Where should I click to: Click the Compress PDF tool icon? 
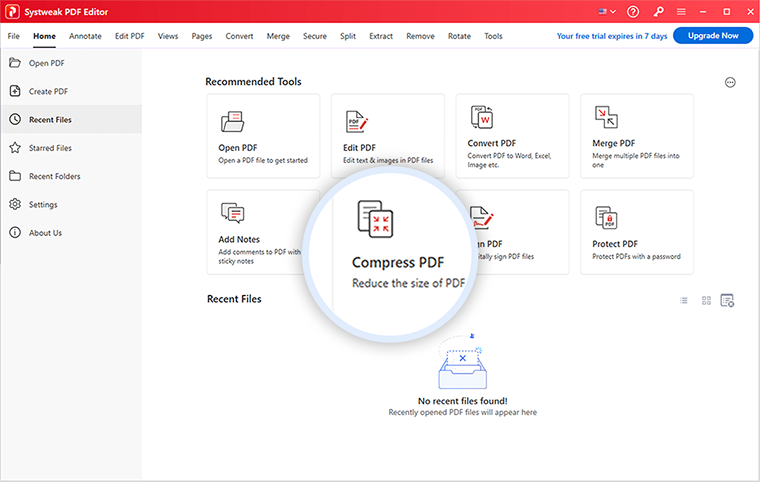pos(375,219)
